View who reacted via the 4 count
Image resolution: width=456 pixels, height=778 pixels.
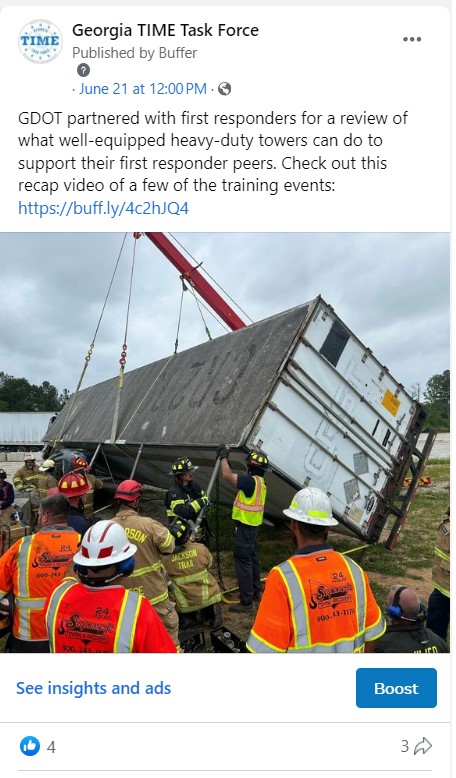51,746
